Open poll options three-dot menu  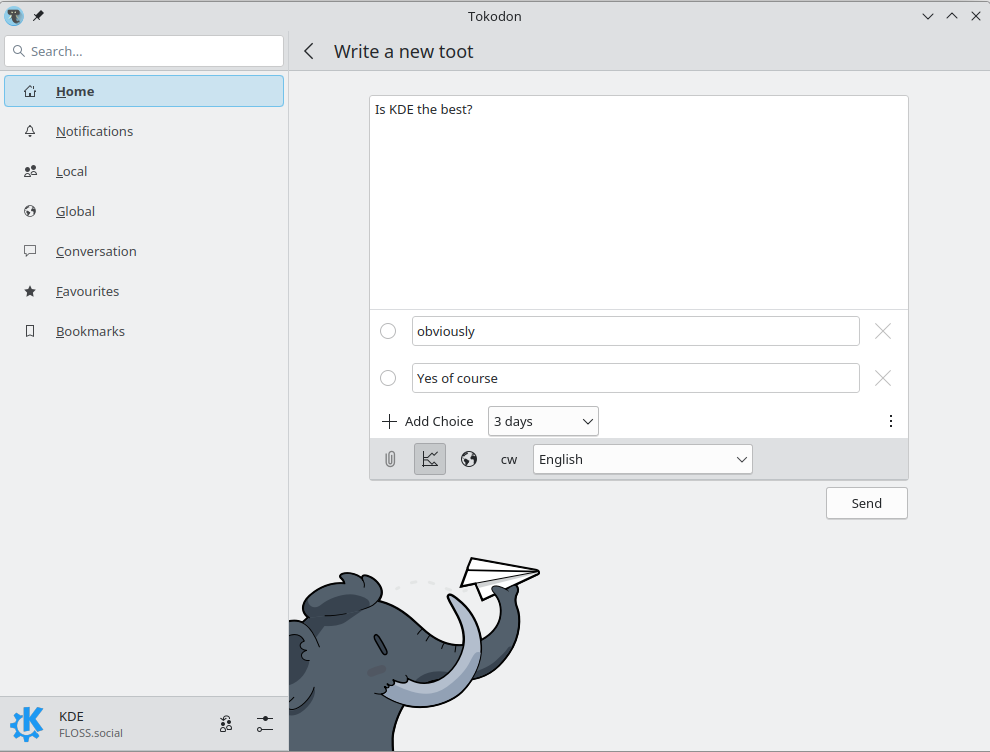tap(891, 421)
